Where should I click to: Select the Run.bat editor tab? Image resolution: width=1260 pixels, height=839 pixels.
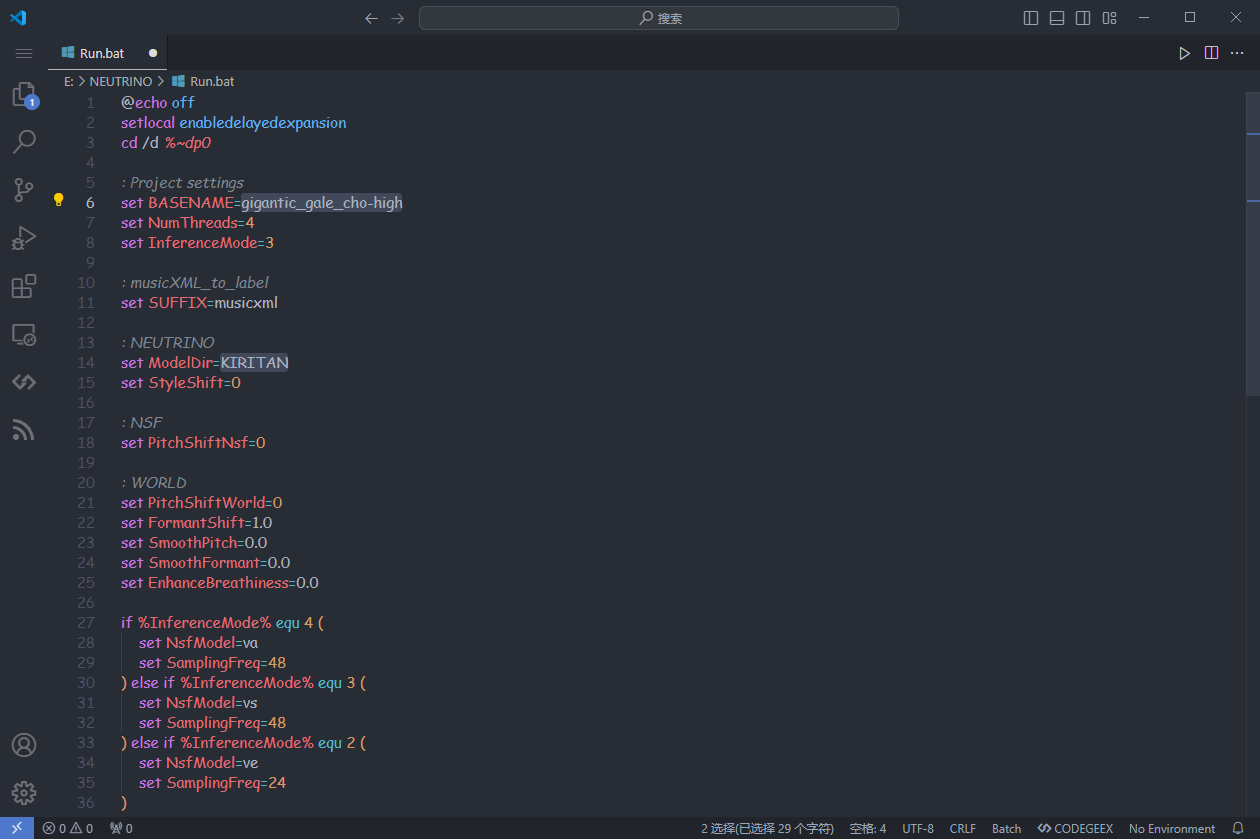point(102,53)
